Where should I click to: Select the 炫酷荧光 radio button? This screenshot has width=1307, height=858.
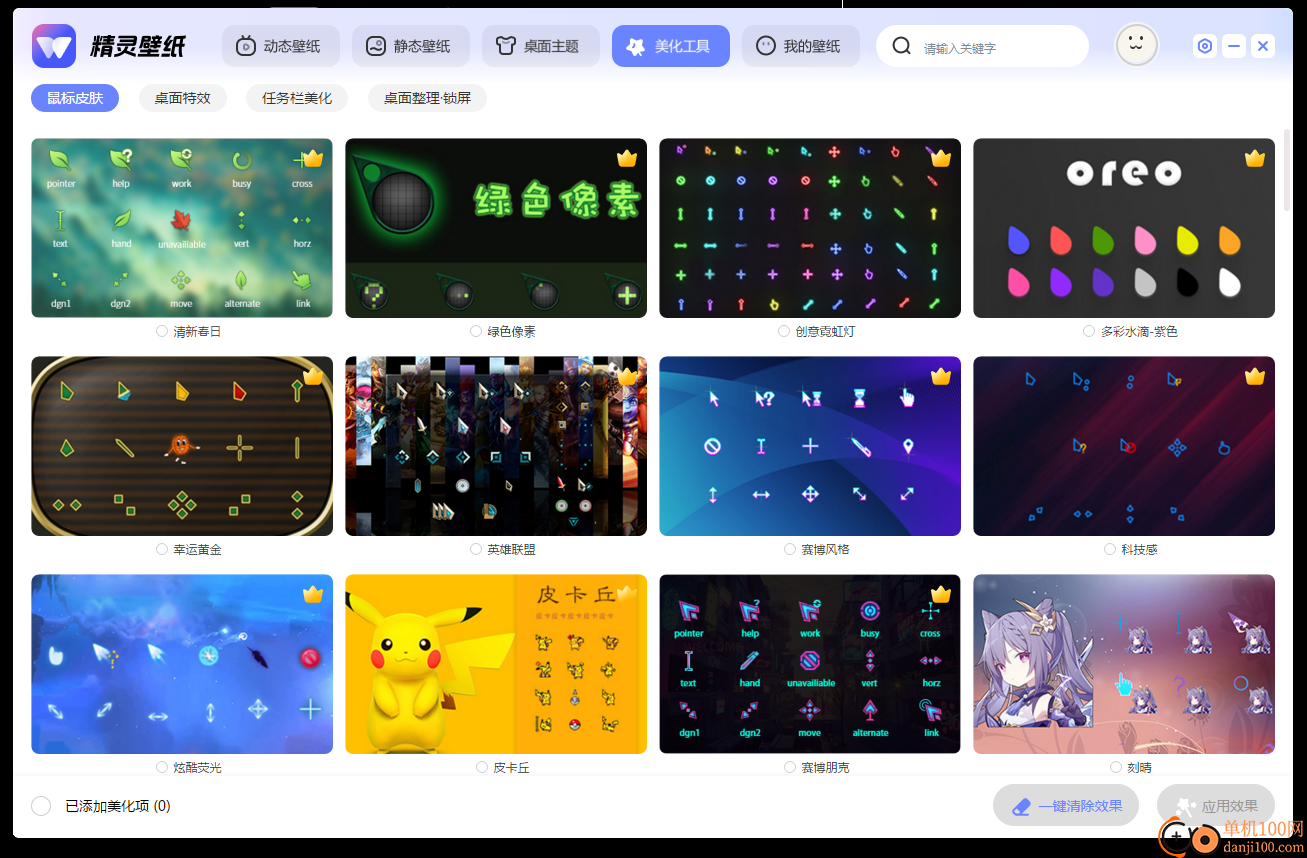click(162, 767)
